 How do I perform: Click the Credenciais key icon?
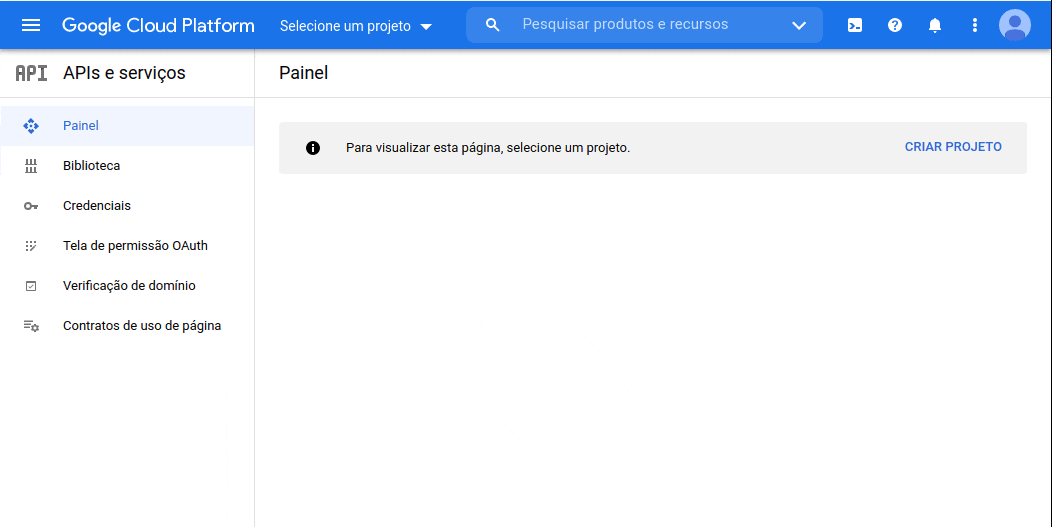point(31,206)
